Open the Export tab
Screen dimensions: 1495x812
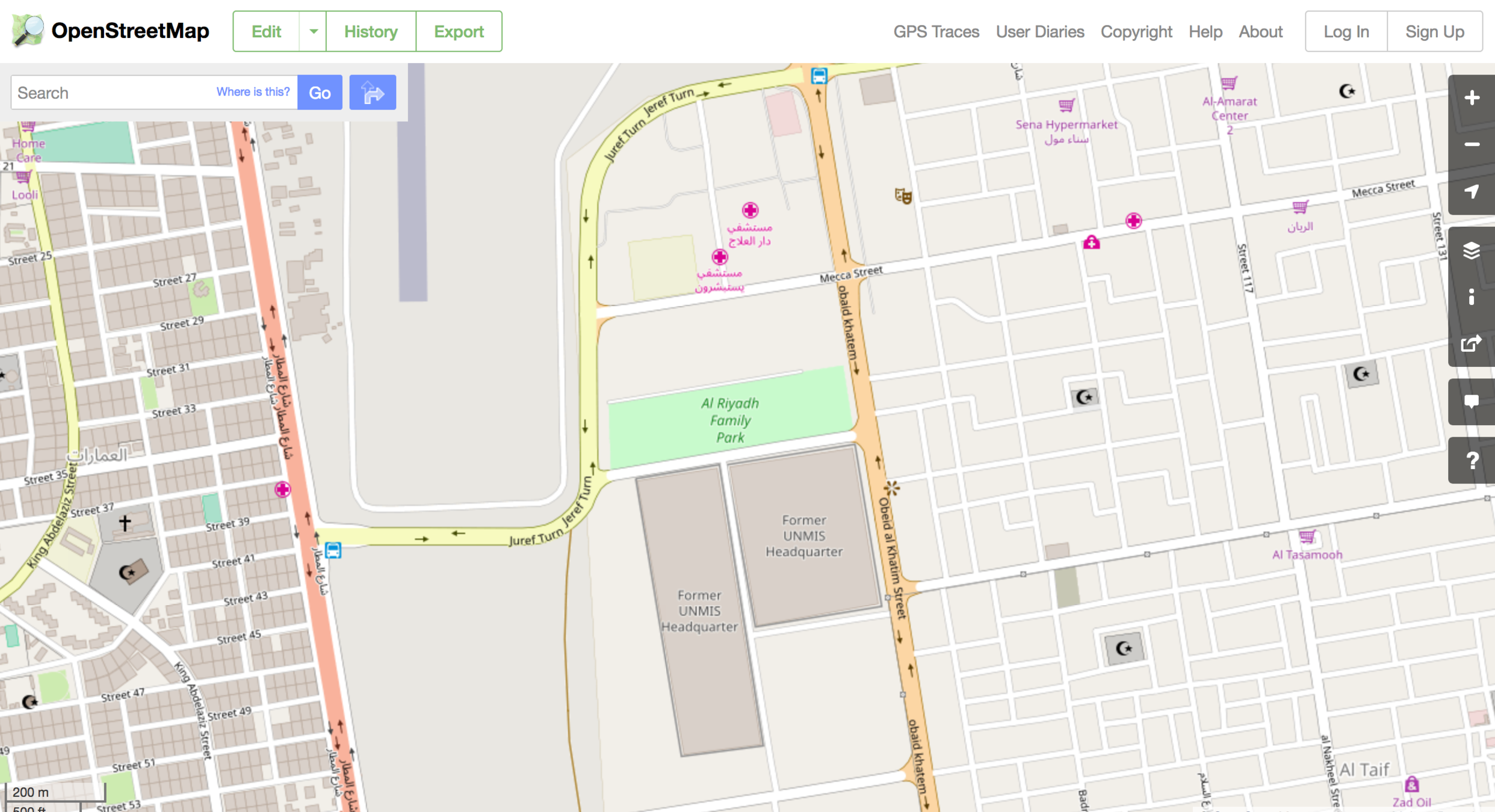point(459,31)
